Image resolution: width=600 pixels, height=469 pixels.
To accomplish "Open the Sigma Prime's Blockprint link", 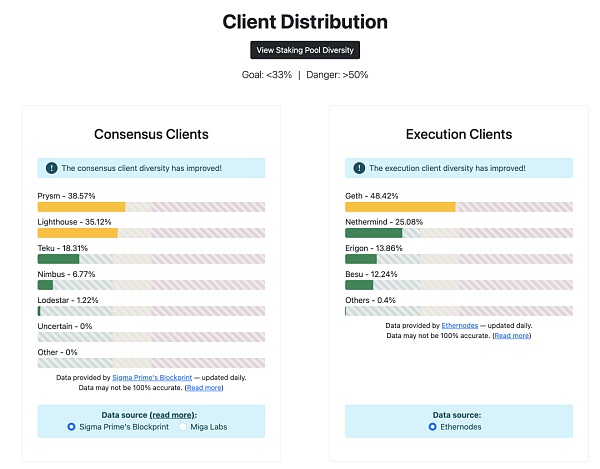I will [152, 378].
